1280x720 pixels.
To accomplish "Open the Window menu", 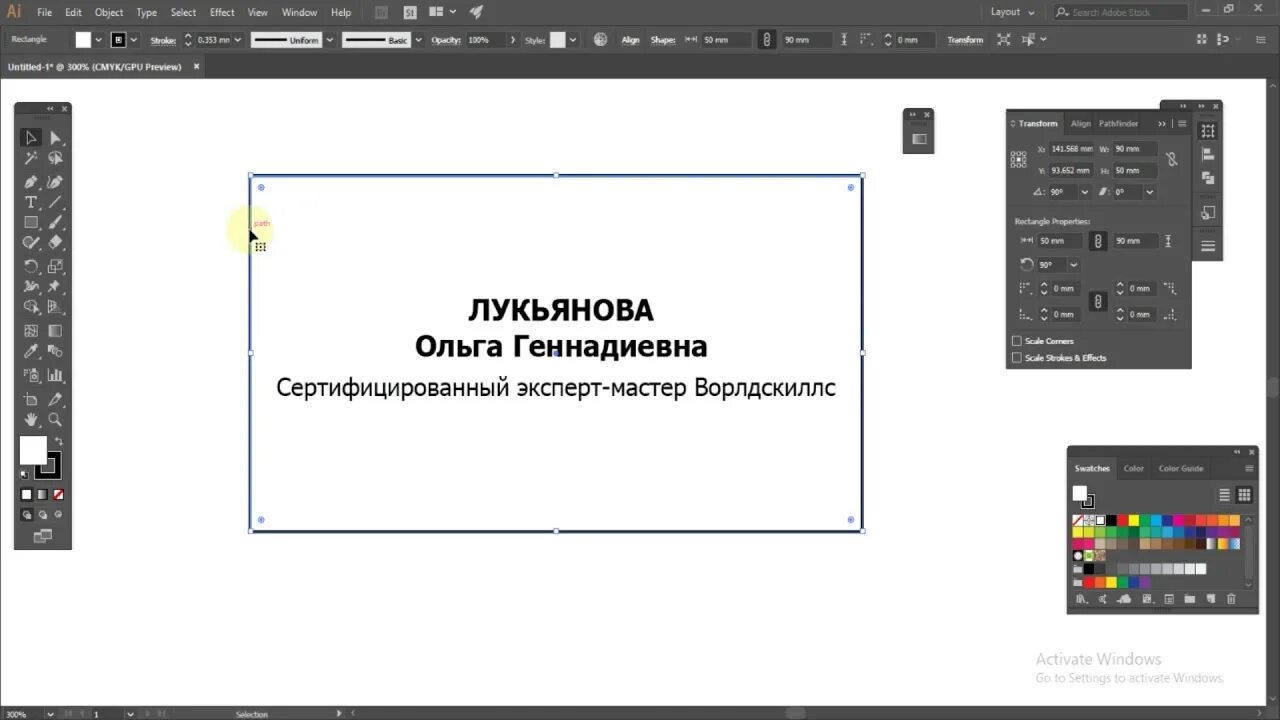I will pyautogui.click(x=299, y=12).
